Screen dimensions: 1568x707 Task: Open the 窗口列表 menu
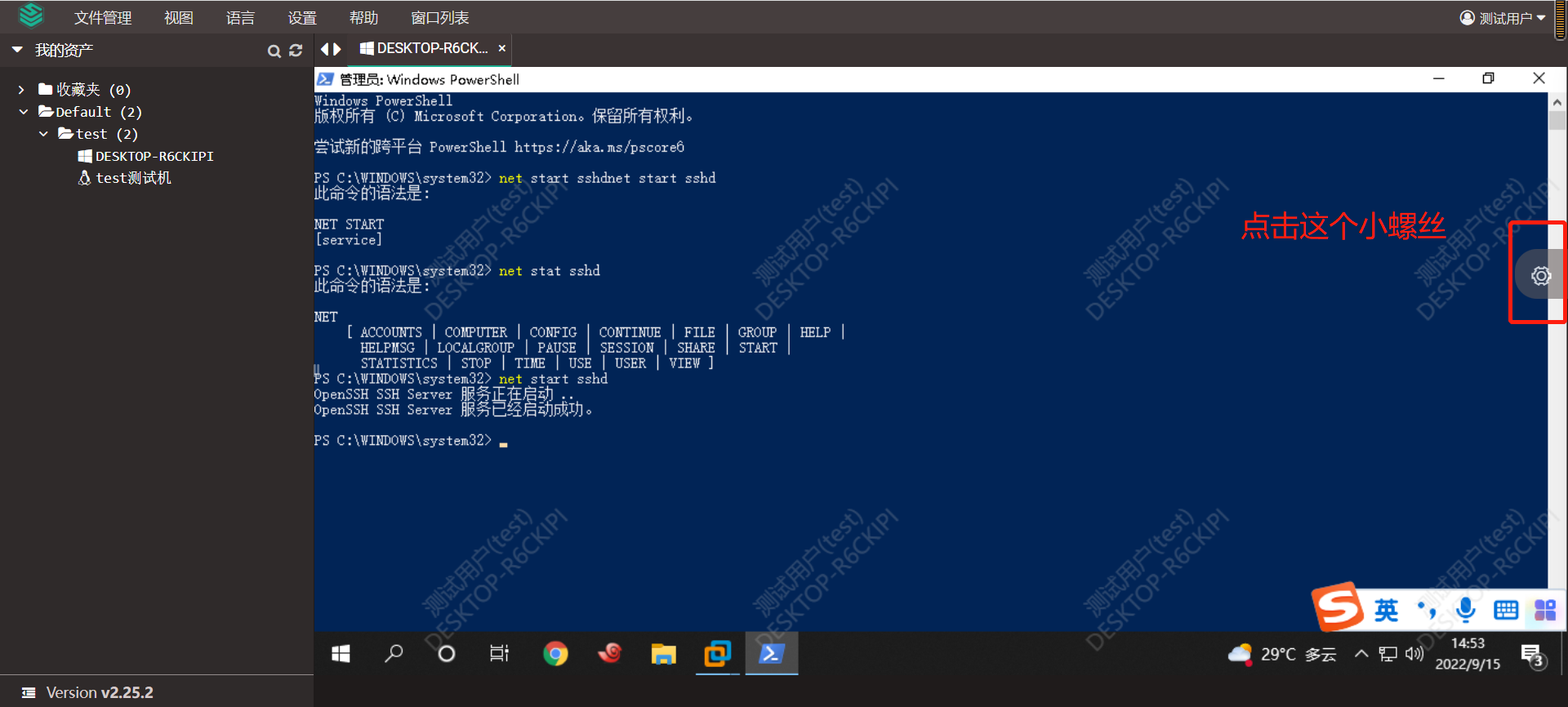(439, 18)
